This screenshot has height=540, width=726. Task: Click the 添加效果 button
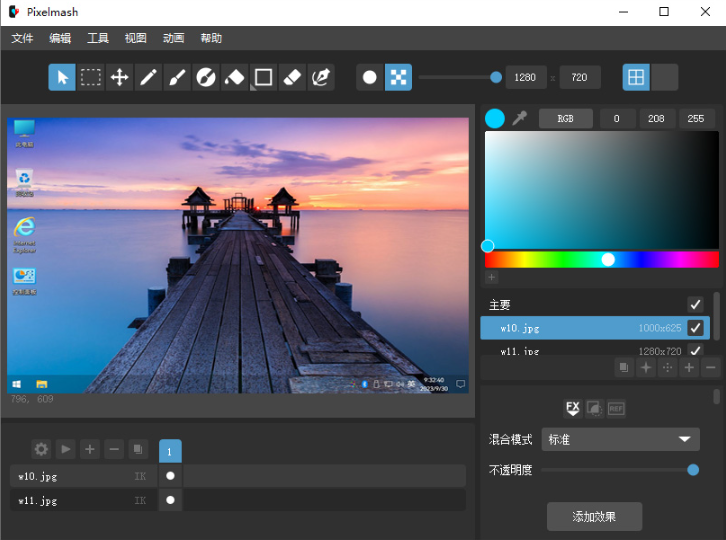594,516
